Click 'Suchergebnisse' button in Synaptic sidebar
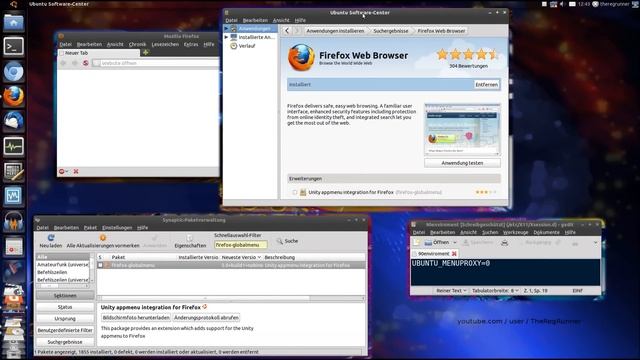 65,342
